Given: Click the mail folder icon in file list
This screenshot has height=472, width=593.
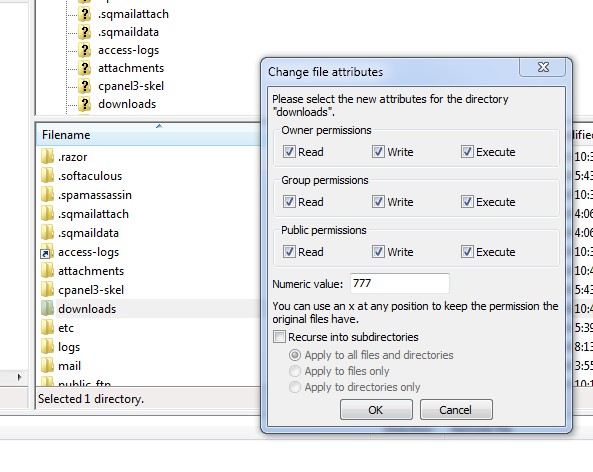Looking at the screenshot, I should (x=47, y=365).
